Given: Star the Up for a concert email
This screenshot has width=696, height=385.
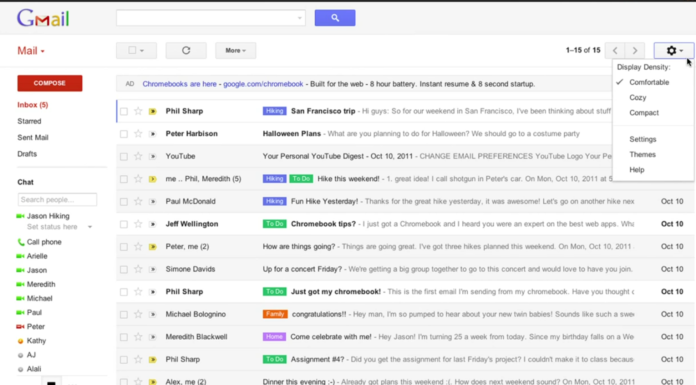Looking at the screenshot, I should click(138, 269).
